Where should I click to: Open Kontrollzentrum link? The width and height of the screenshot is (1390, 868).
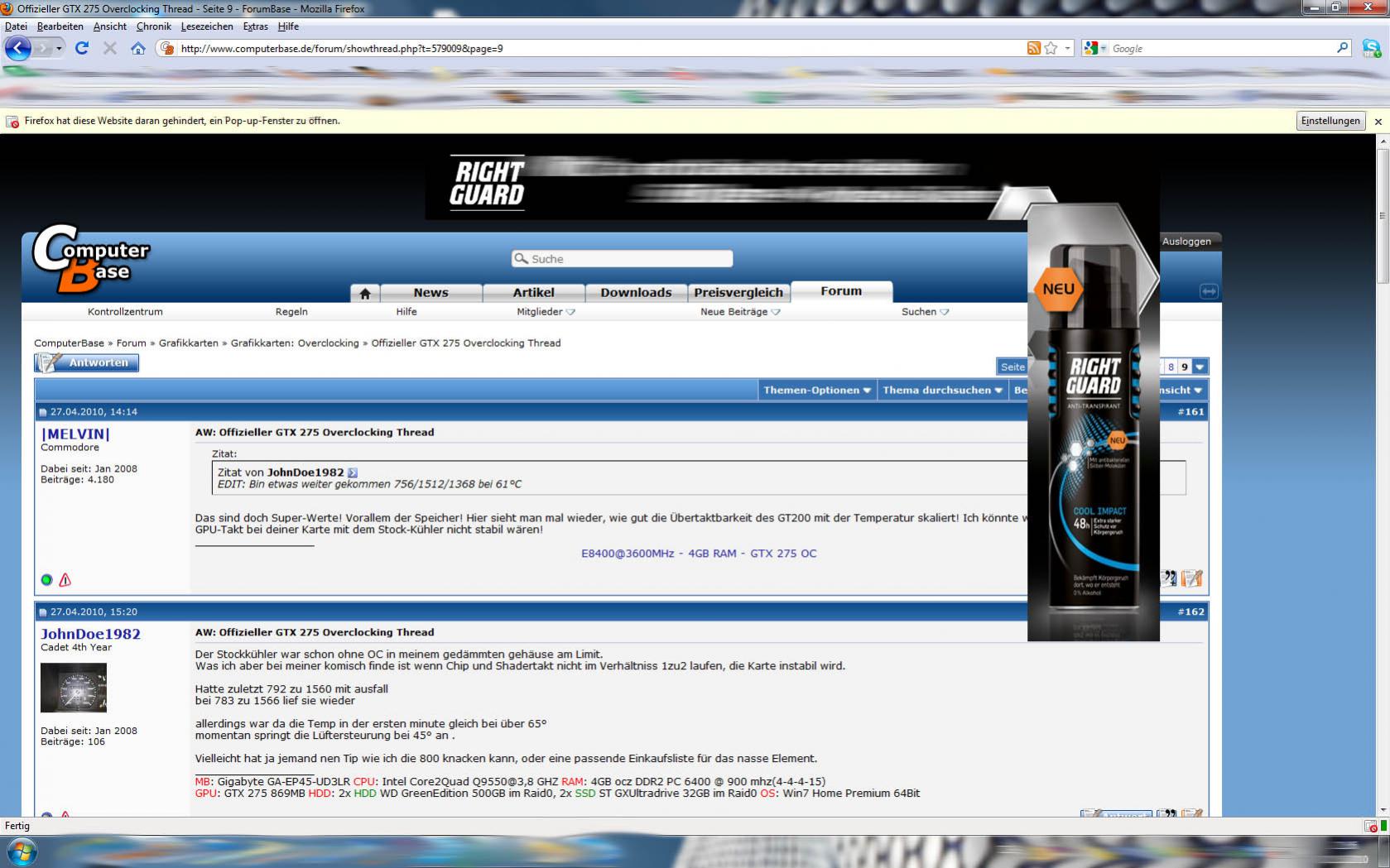tap(125, 312)
